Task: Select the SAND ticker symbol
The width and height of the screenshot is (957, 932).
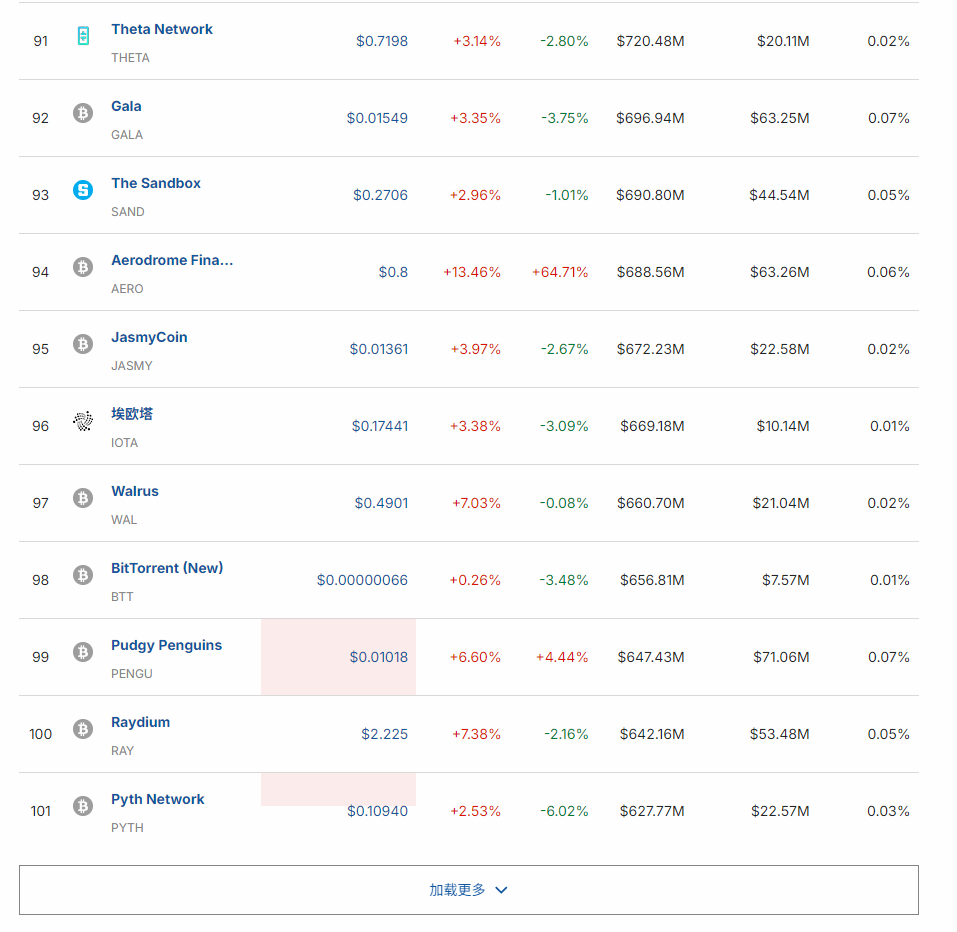Action: (x=128, y=212)
